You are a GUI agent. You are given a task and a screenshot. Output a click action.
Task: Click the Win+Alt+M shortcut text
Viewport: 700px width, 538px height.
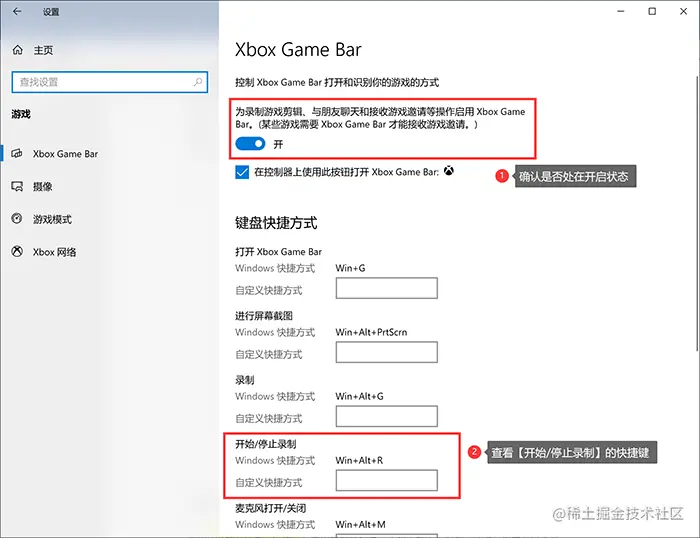360,525
